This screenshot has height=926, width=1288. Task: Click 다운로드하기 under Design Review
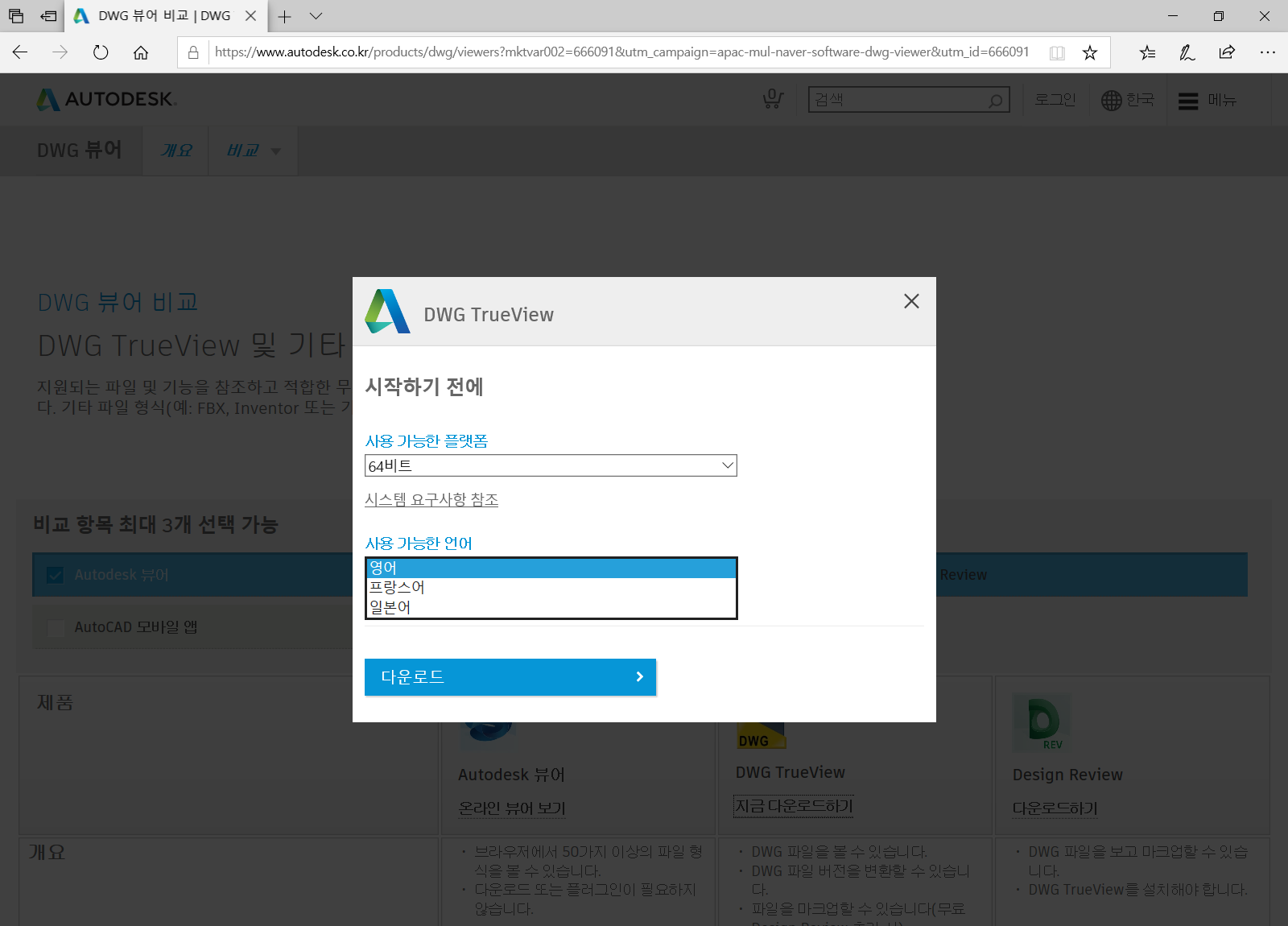1055,808
